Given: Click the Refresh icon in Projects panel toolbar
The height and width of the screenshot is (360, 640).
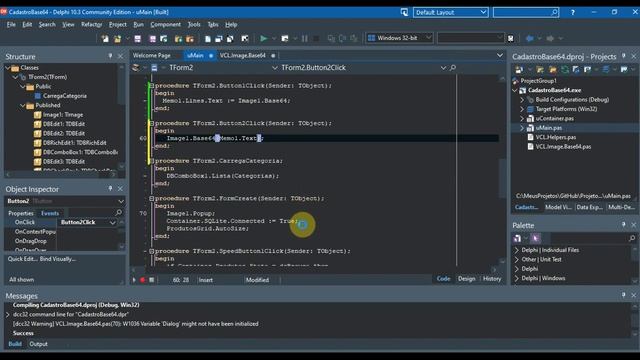Looking at the screenshot, I should [564, 70].
